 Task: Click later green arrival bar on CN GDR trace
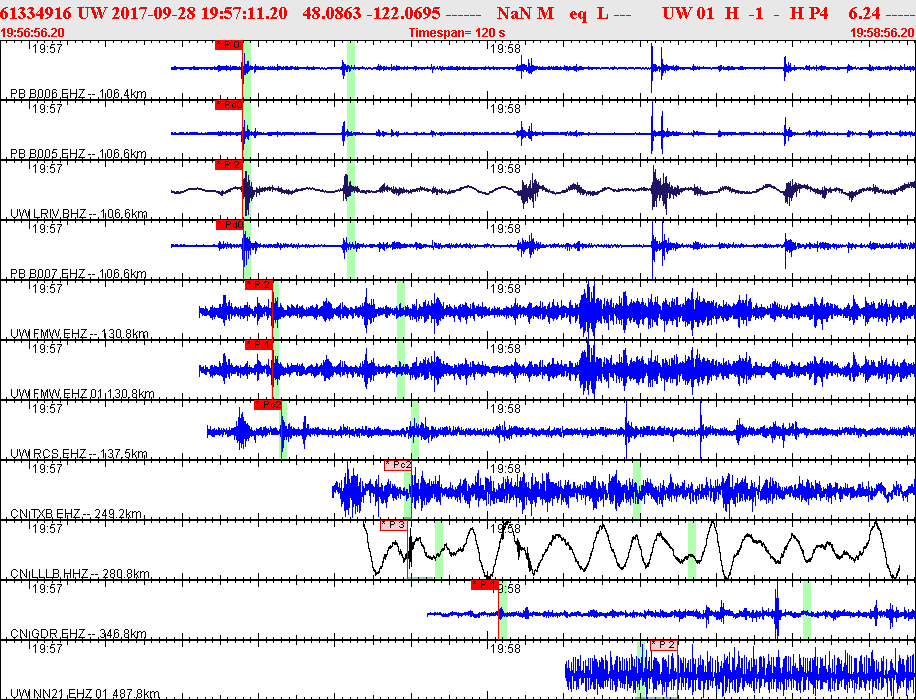[807, 609]
